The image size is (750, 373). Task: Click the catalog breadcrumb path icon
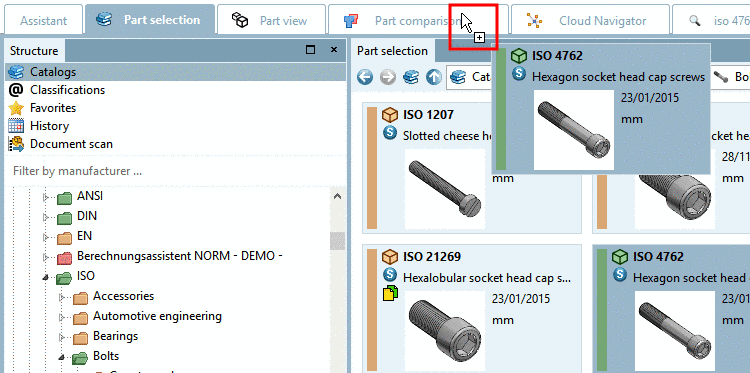(x=458, y=77)
